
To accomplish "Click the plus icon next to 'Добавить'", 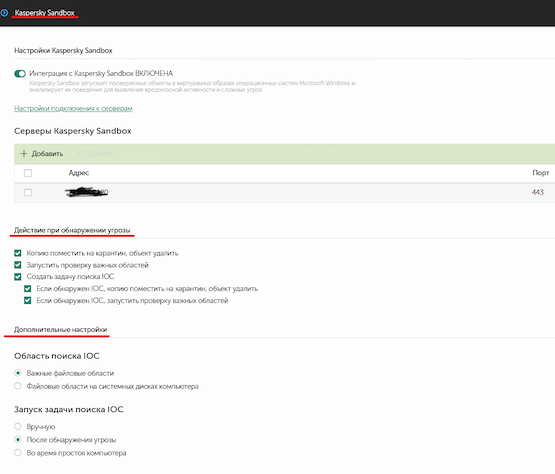I will [24, 154].
